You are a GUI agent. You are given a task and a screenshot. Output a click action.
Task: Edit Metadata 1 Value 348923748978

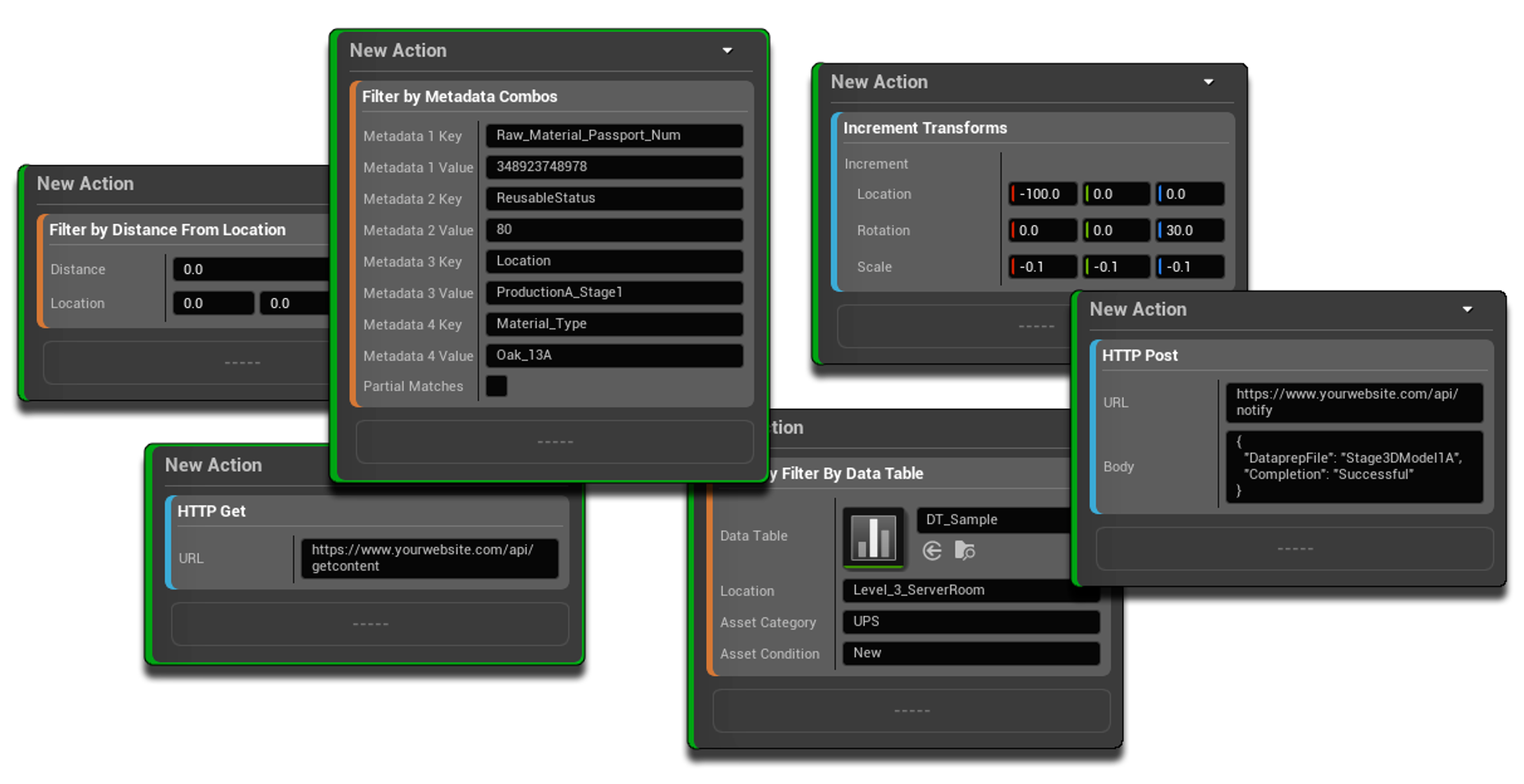(614, 167)
